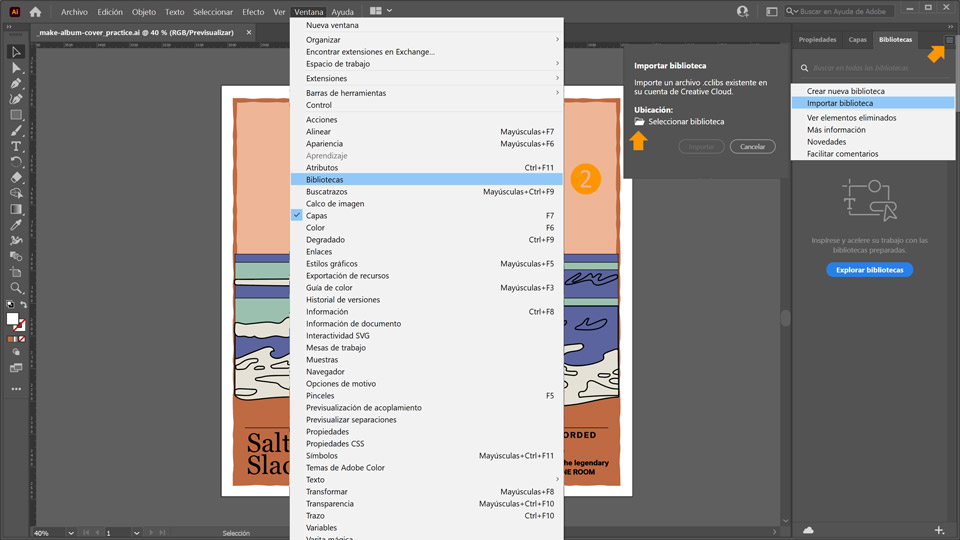
Task: Click the white fill color swatch
Action: pos(13,319)
